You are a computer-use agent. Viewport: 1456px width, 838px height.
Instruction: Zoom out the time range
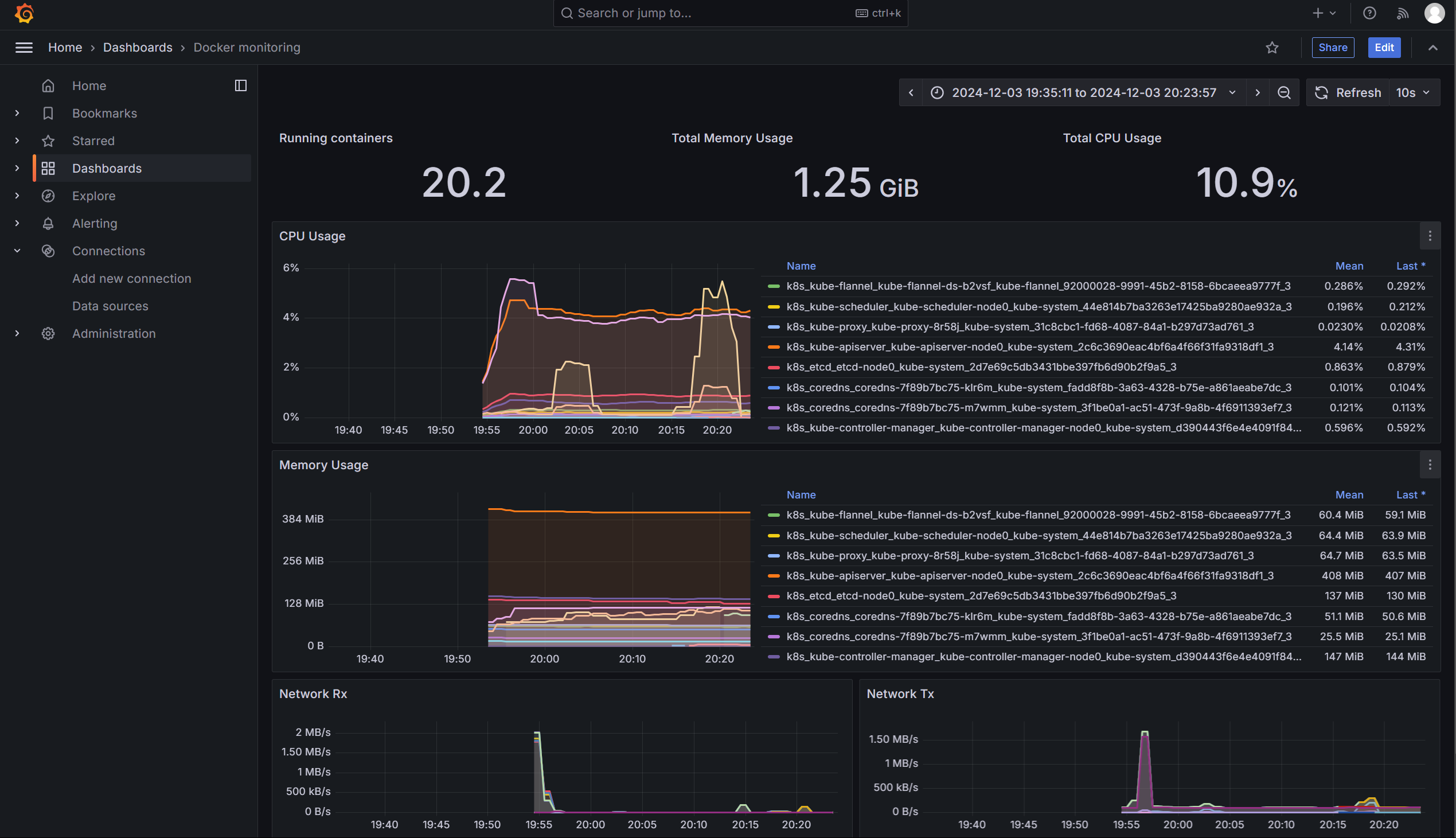pyautogui.click(x=1283, y=93)
